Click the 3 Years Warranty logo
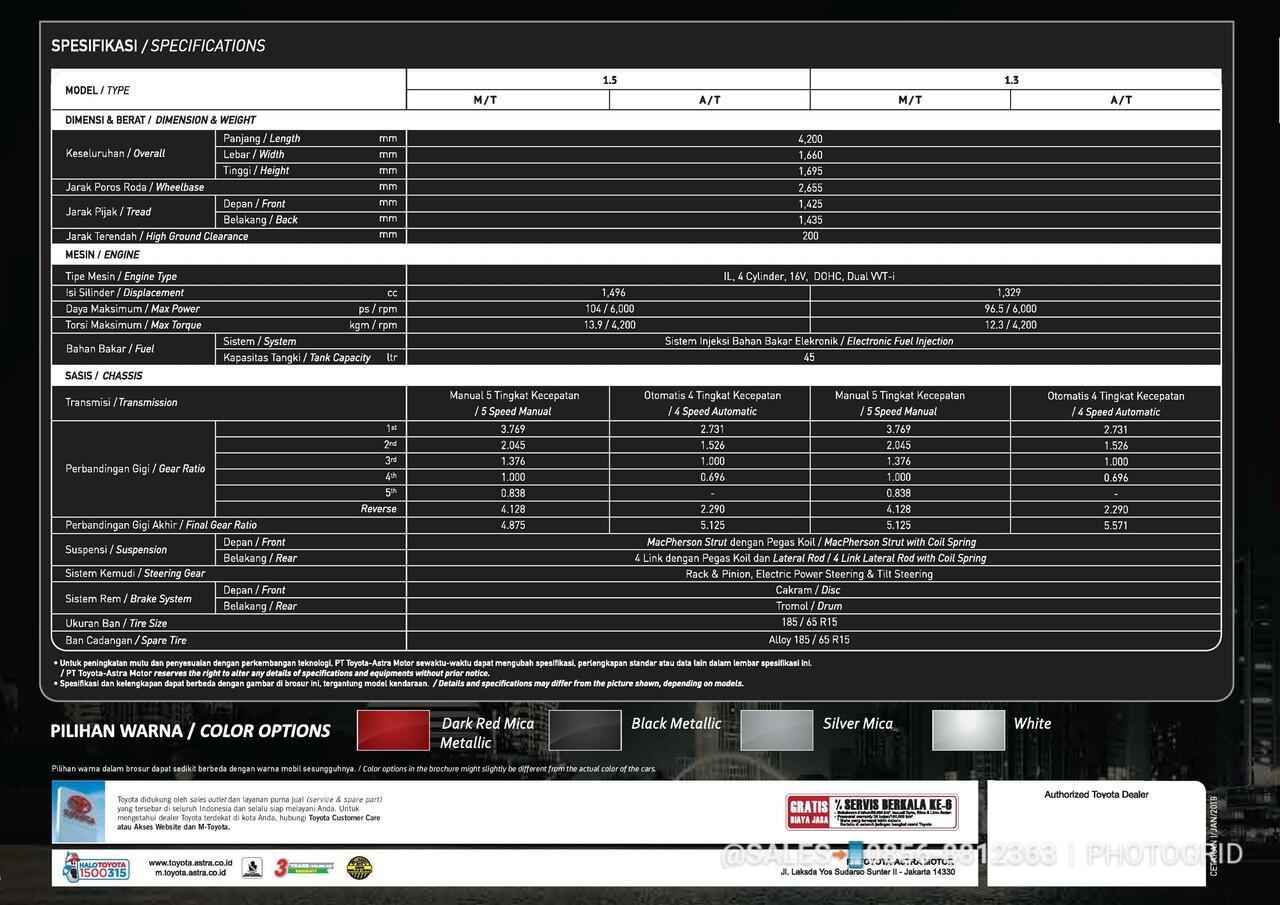This screenshot has height=905, width=1280. point(301,867)
